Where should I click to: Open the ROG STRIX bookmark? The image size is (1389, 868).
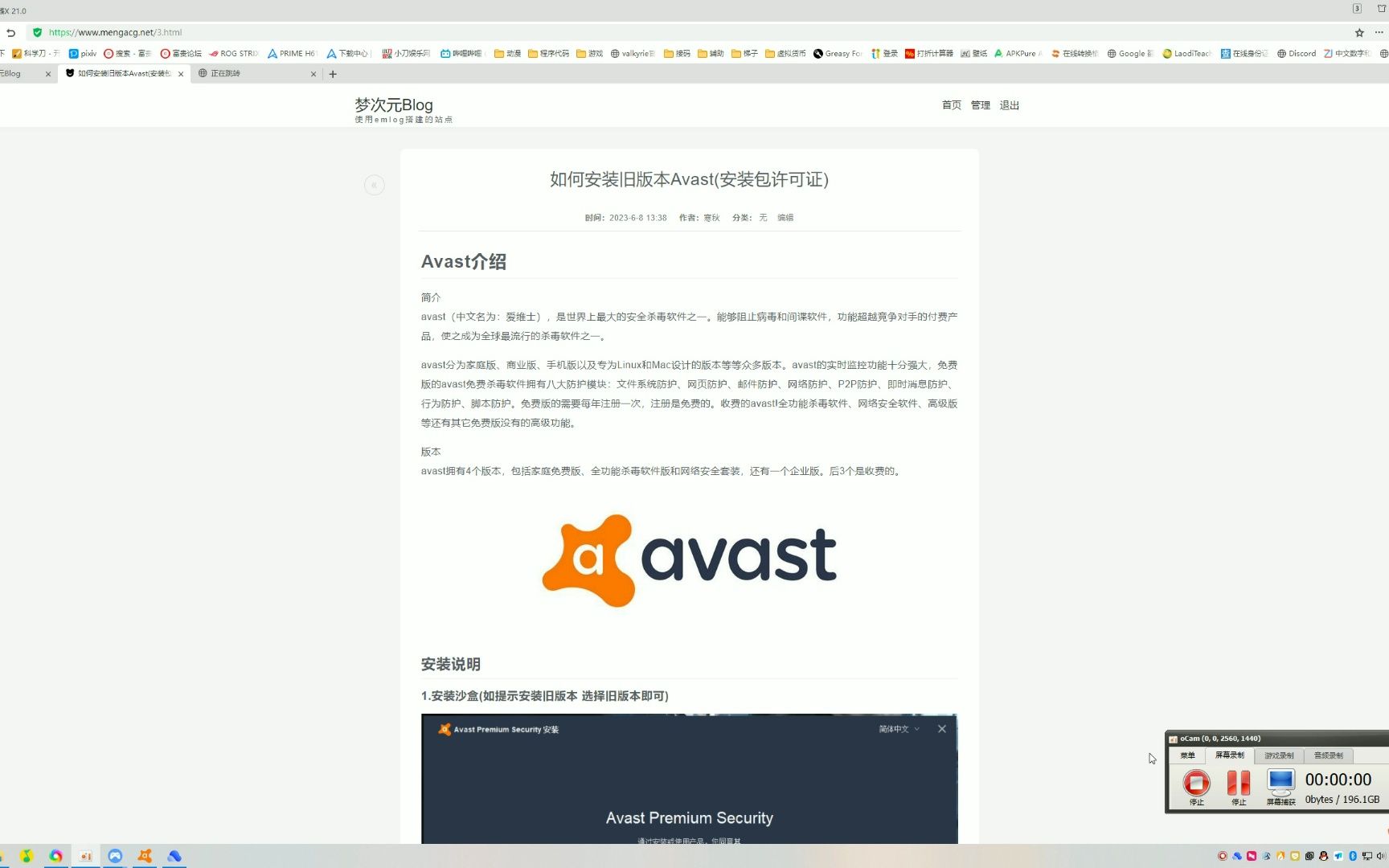point(234,54)
